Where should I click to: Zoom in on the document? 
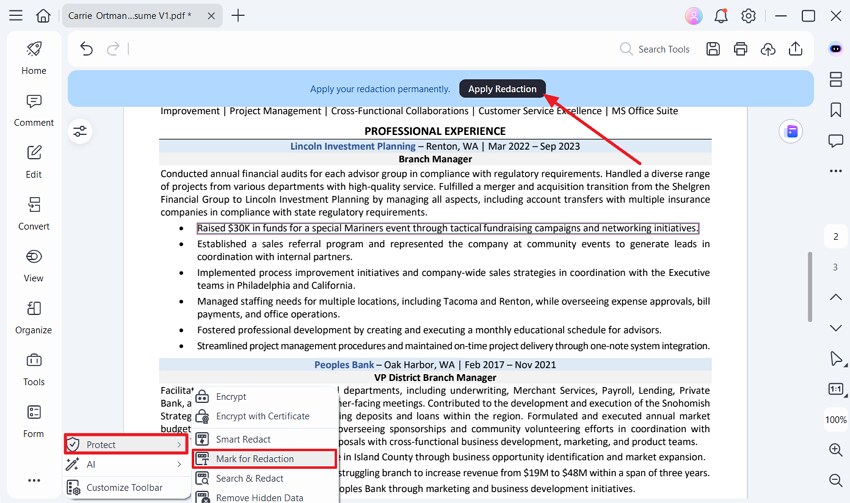click(835, 450)
